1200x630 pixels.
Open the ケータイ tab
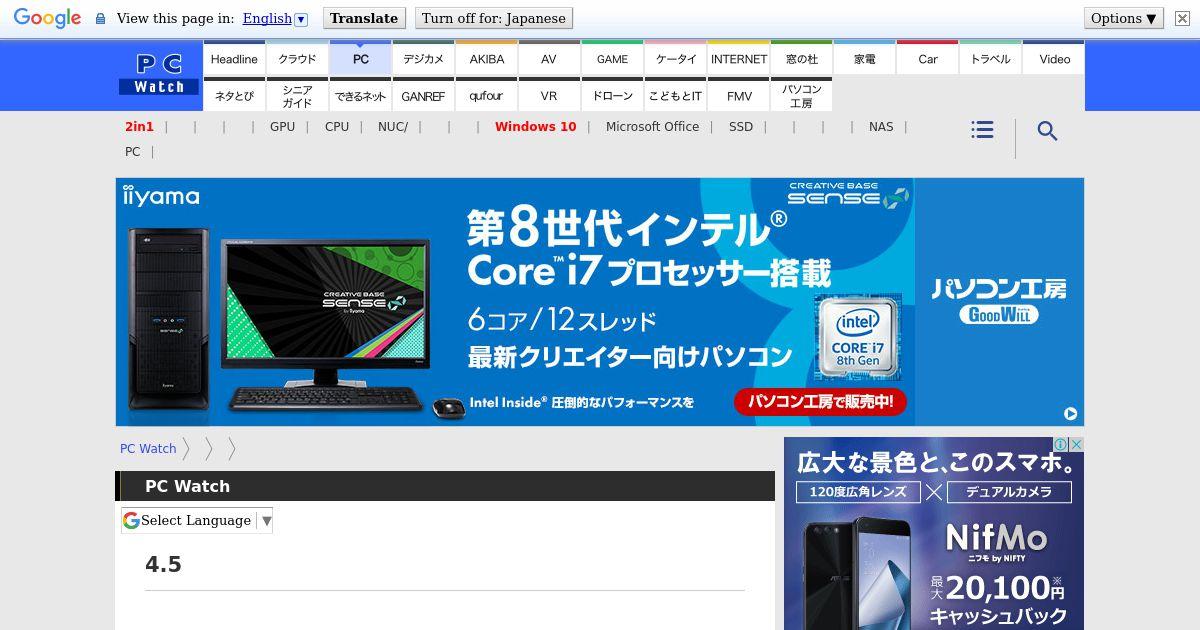pyautogui.click(x=675, y=58)
